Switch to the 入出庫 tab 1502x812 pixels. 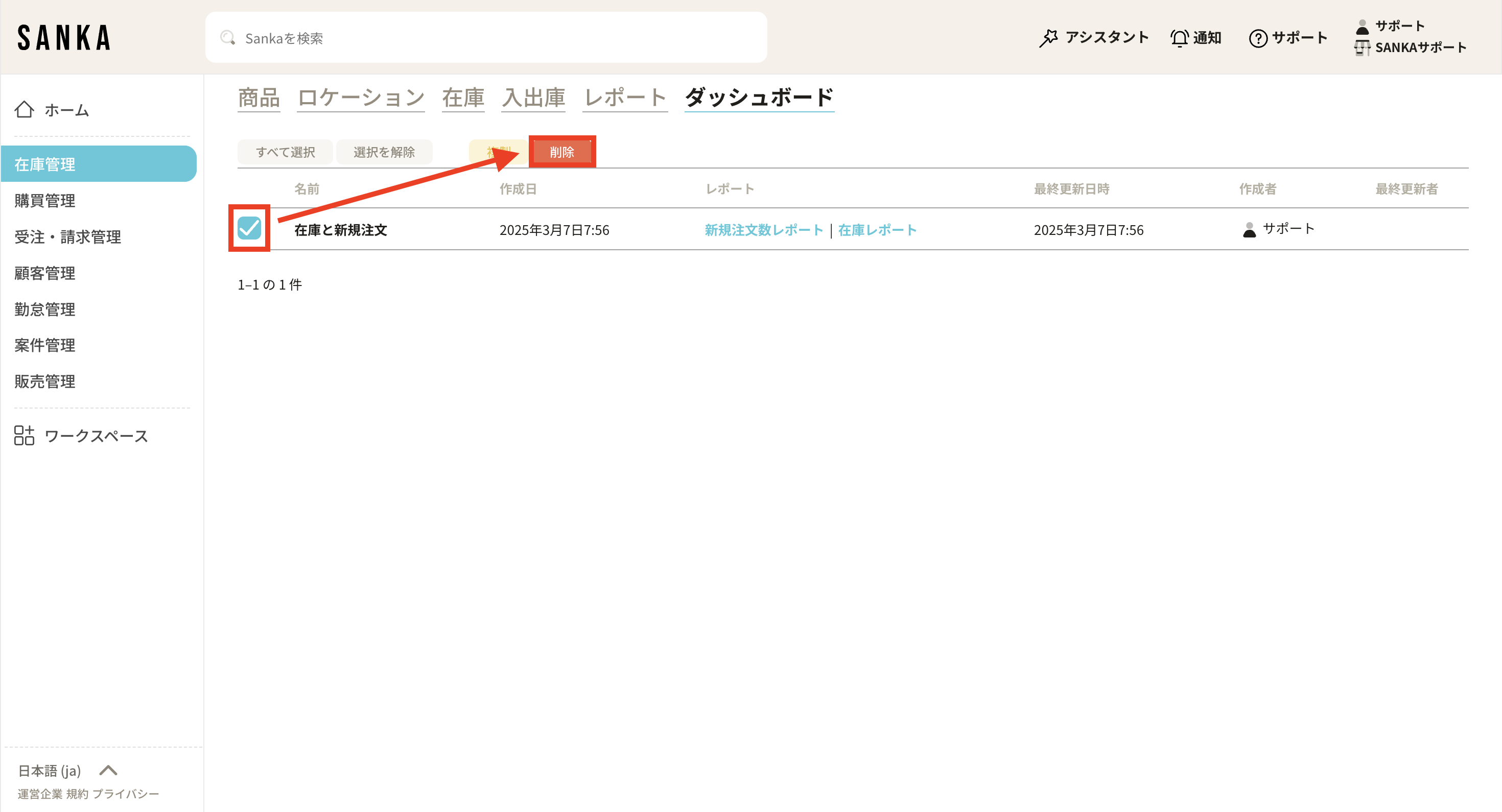coord(533,98)
